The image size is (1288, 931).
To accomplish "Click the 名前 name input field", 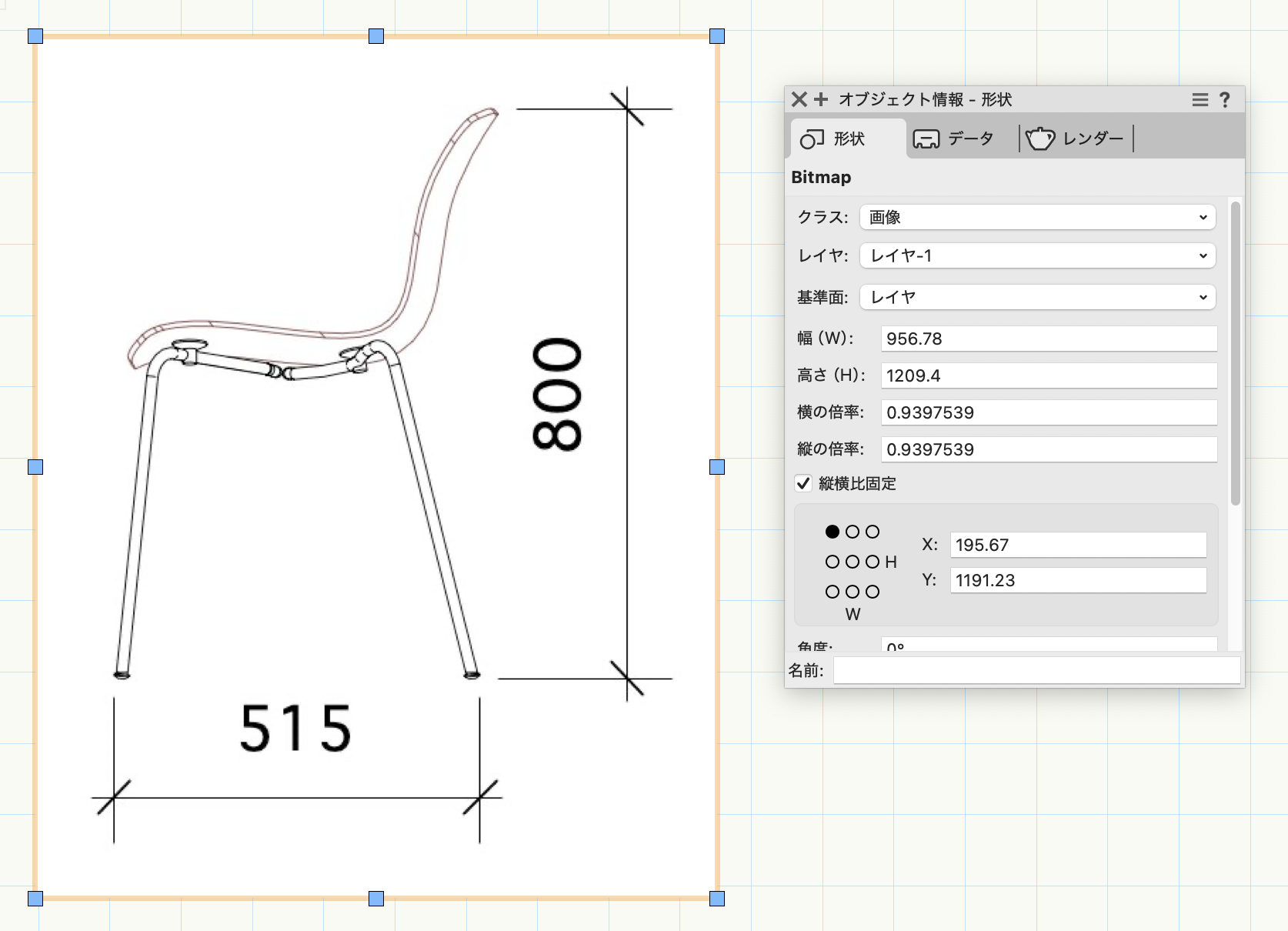I will [x=1036, y=670].
